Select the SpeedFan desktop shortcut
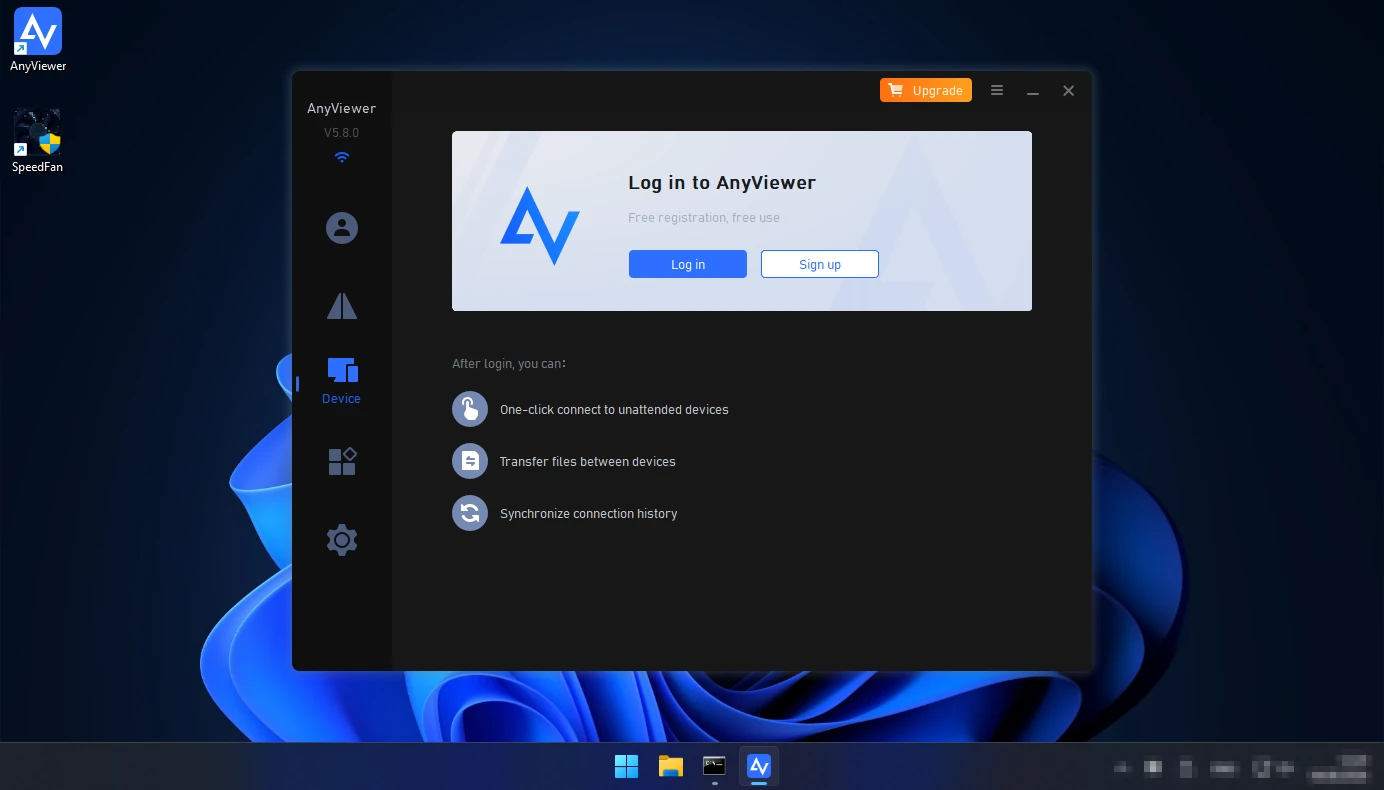The image size is (1384, 790). [x=38, y=141]
